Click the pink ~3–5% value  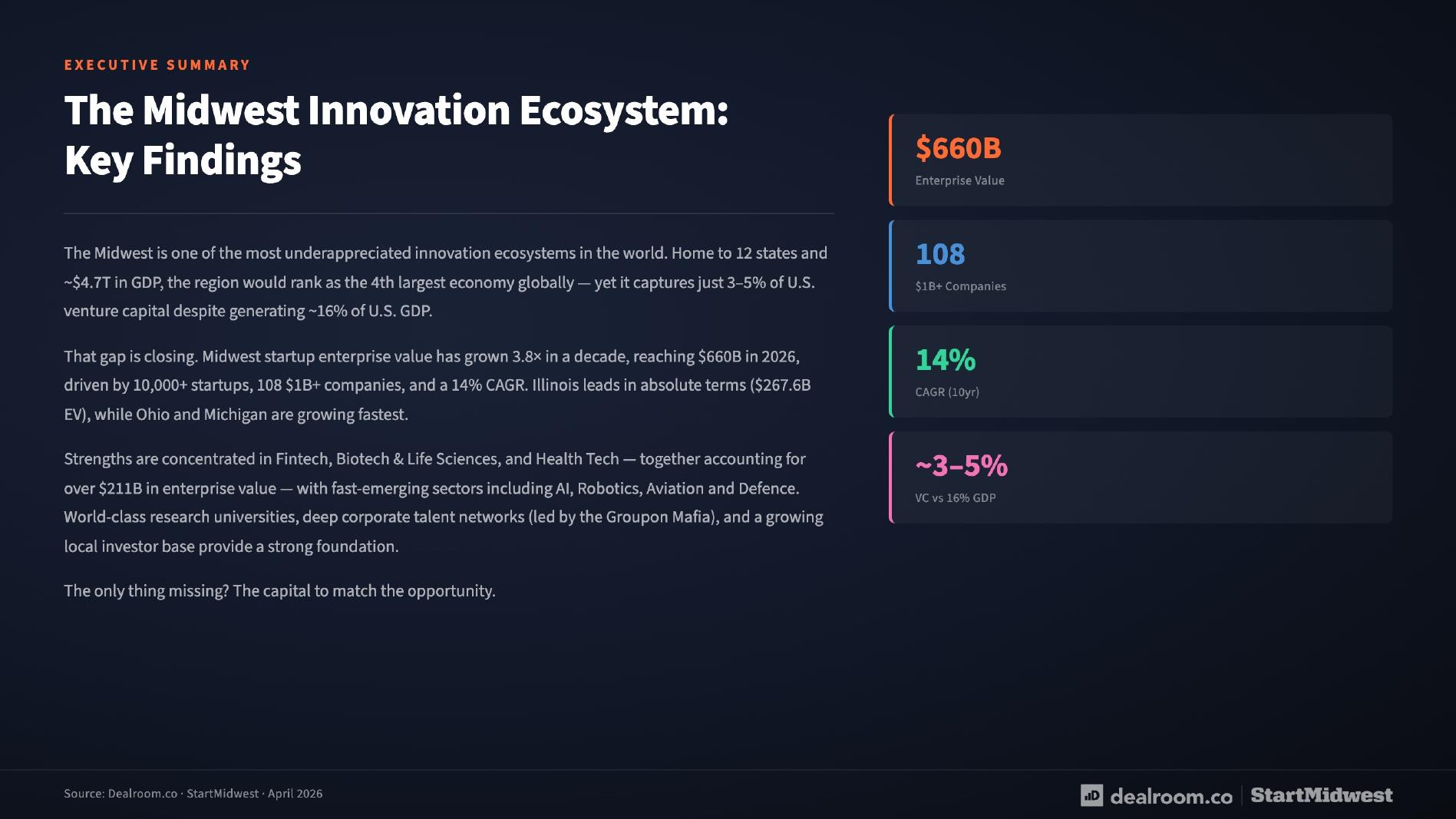click(x=961, y=466)
